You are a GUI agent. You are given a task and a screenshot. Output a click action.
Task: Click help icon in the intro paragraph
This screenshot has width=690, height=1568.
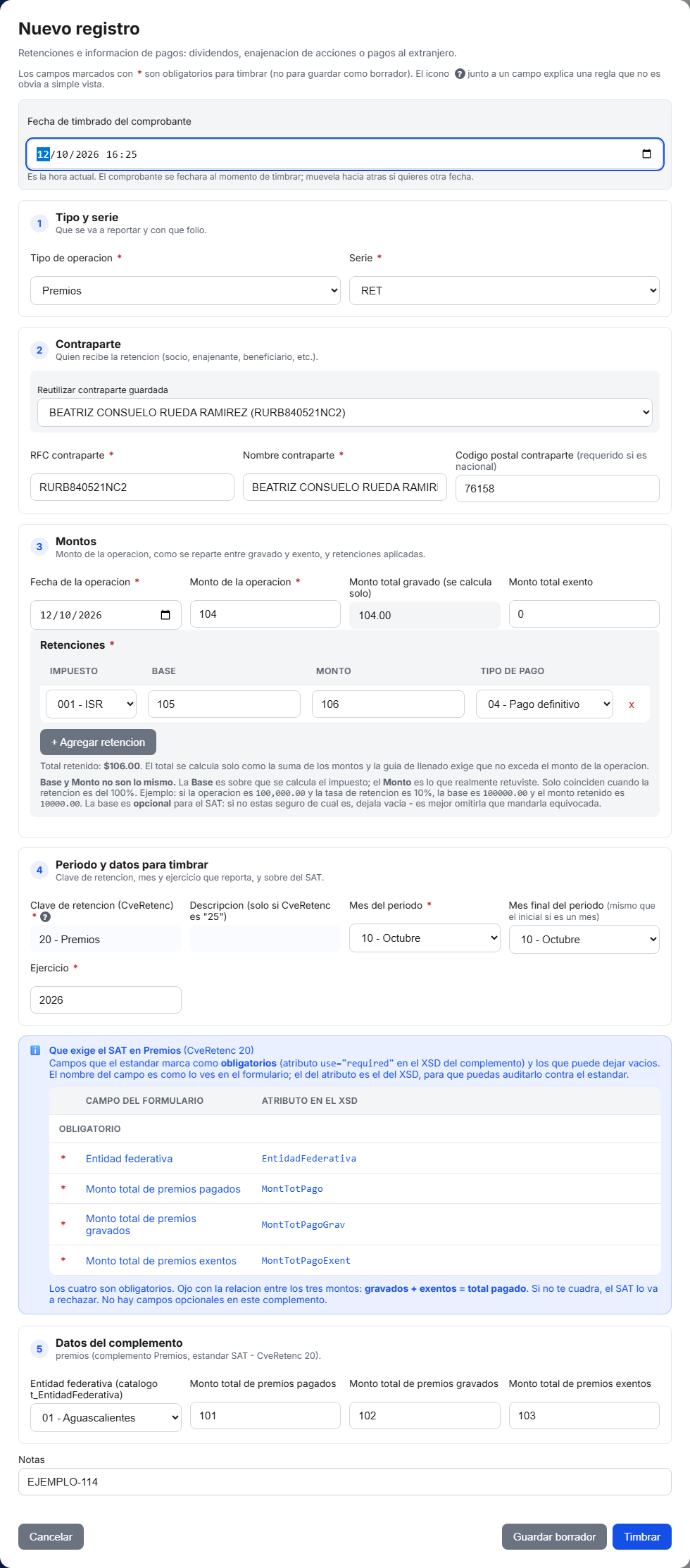(460, 74)
